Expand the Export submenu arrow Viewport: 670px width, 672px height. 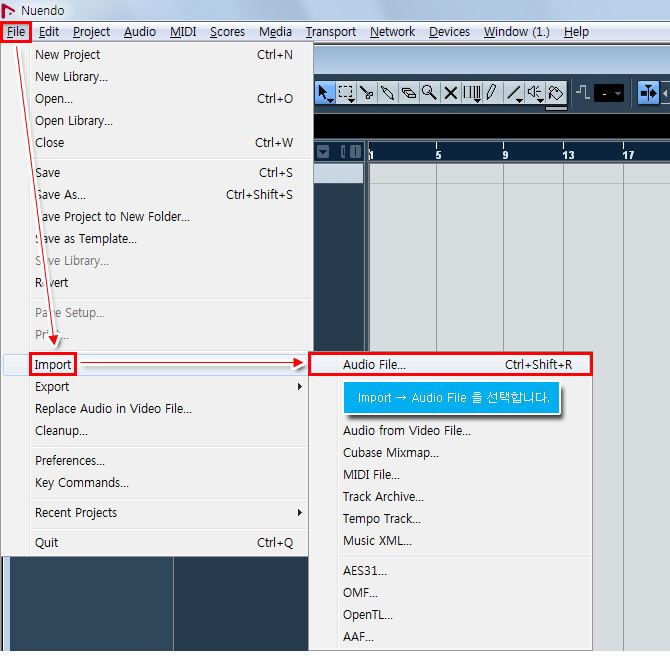[300, 387]
